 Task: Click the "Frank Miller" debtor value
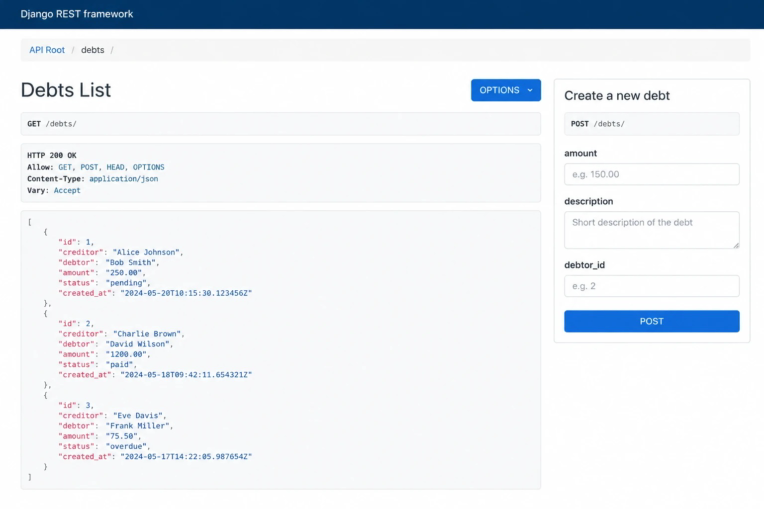[137, 426]
